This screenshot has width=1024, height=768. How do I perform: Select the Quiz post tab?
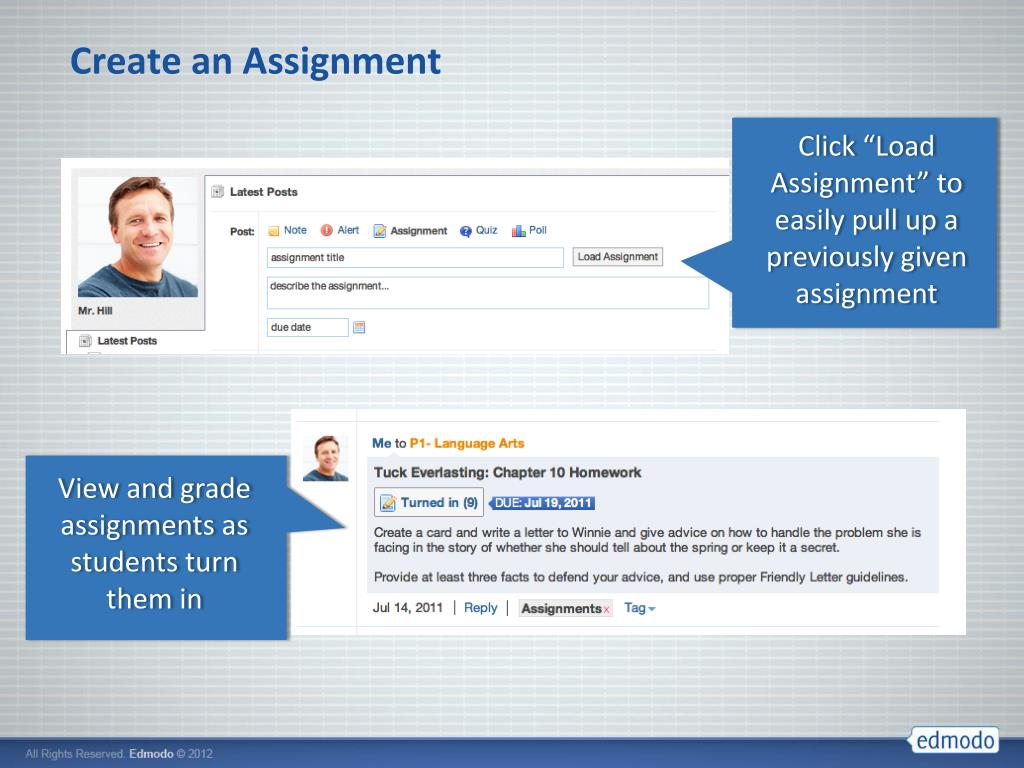point(487,231)
